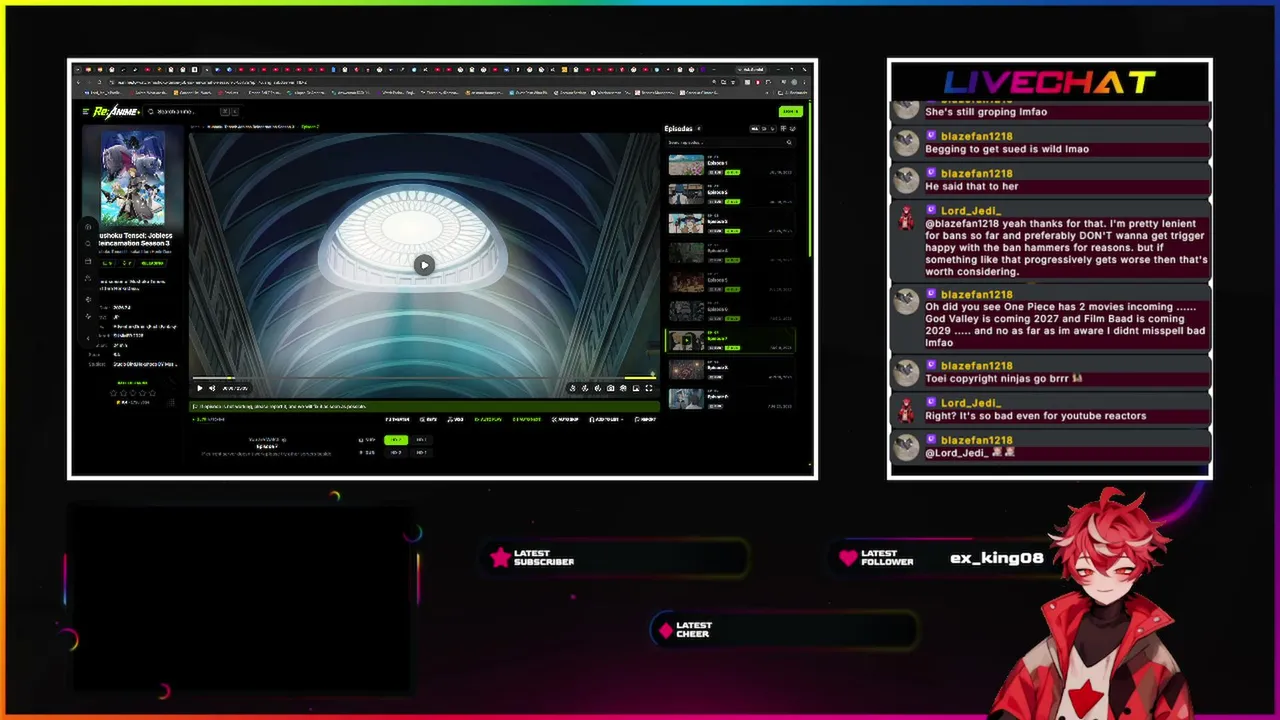
Task: Click the chat message "Begging to get sued is wild lmao"
Action: (x=1007, y=149)
